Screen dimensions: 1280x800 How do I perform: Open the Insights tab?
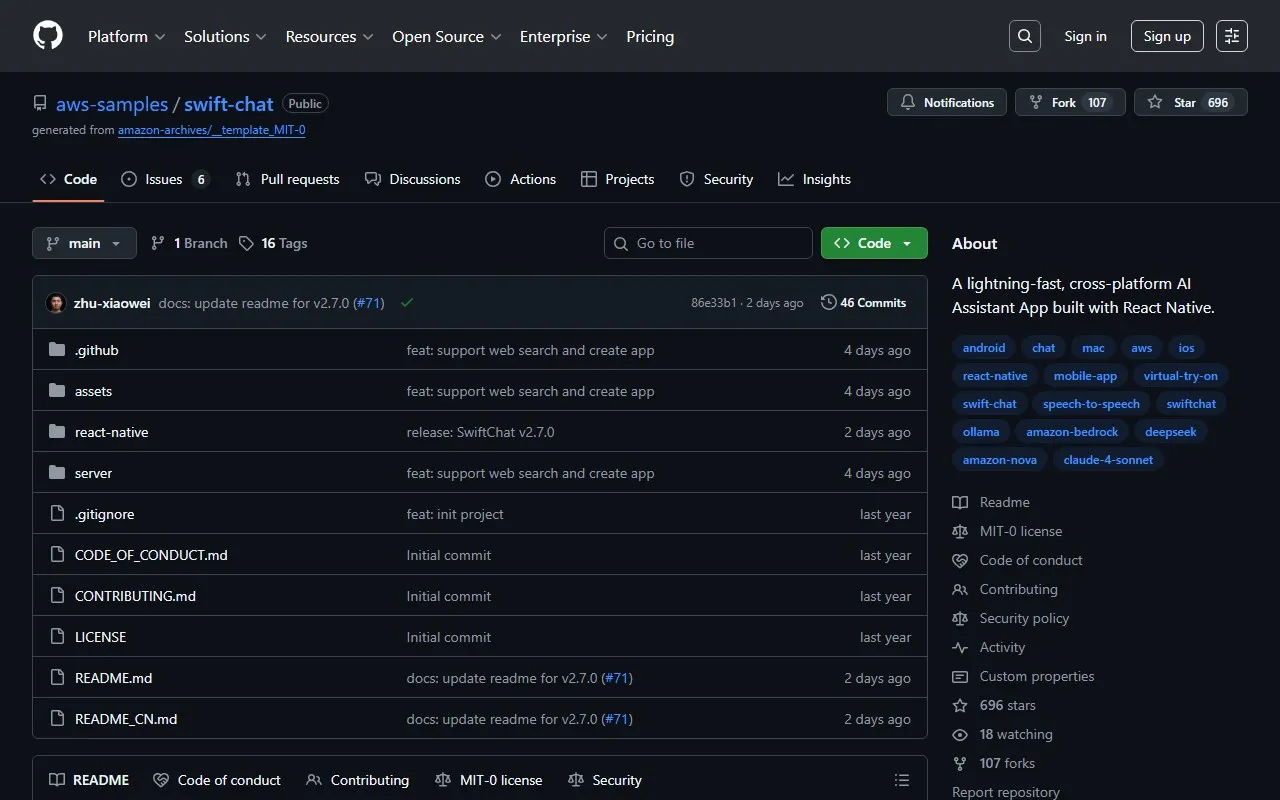pyautogui.click(x=814, y=179)
